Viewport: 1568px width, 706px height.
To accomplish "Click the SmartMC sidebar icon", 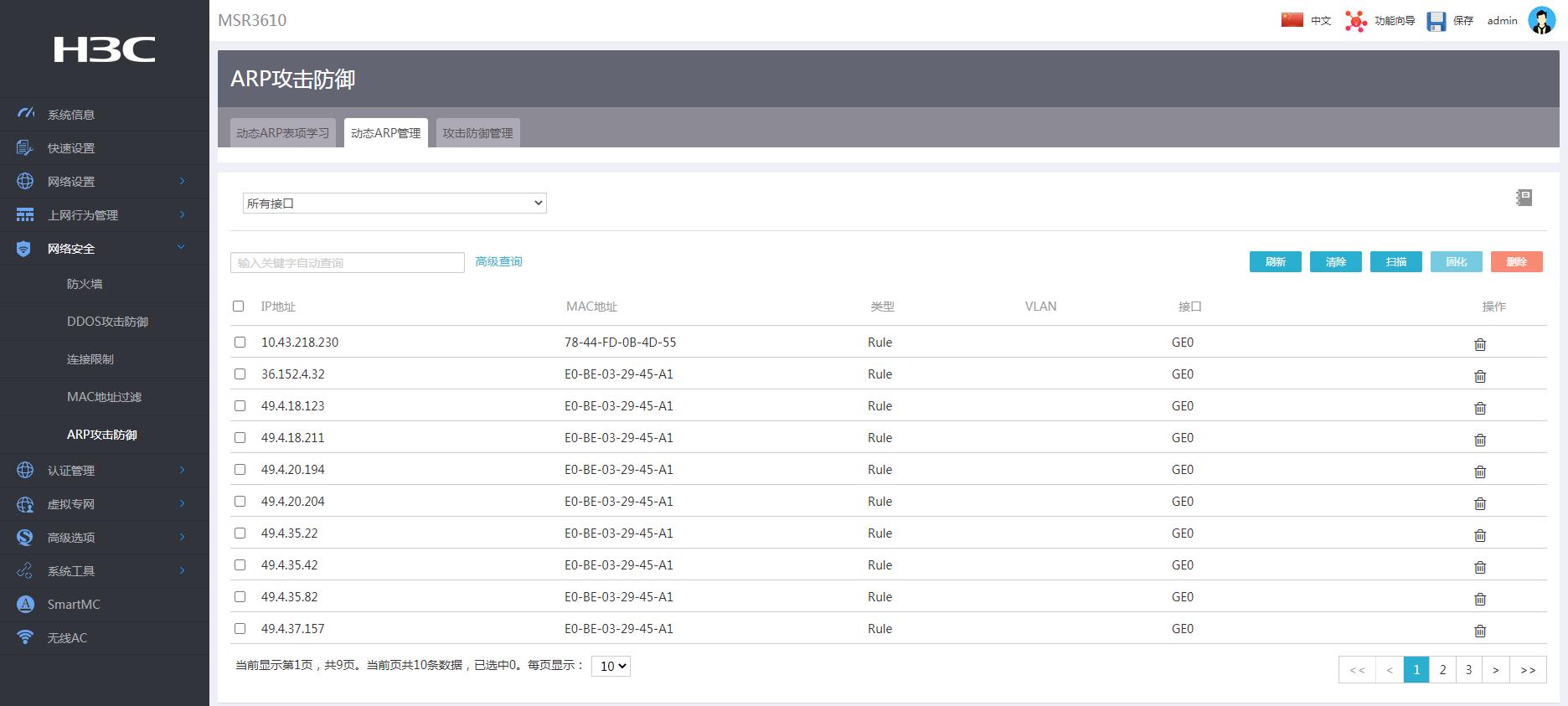I will point(25,604).
